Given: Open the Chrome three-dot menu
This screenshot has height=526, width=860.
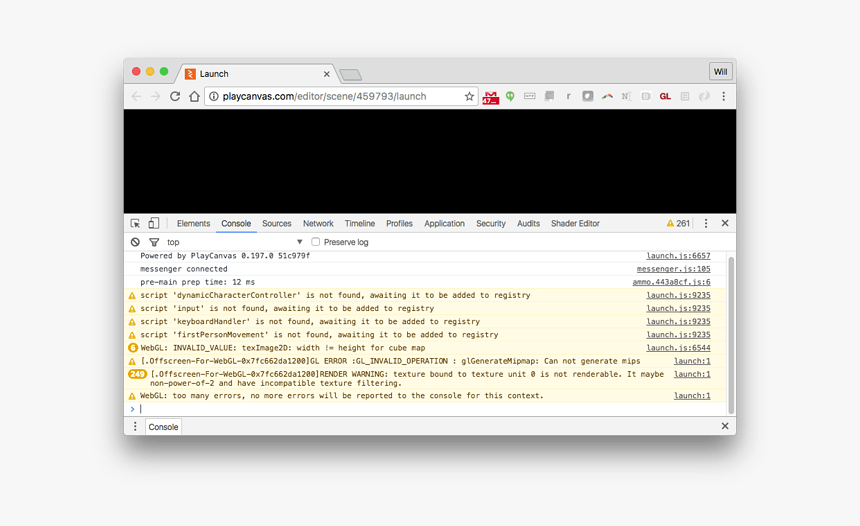Looking at the screenshot, I should pyautogui.click(x=723, y=97).
